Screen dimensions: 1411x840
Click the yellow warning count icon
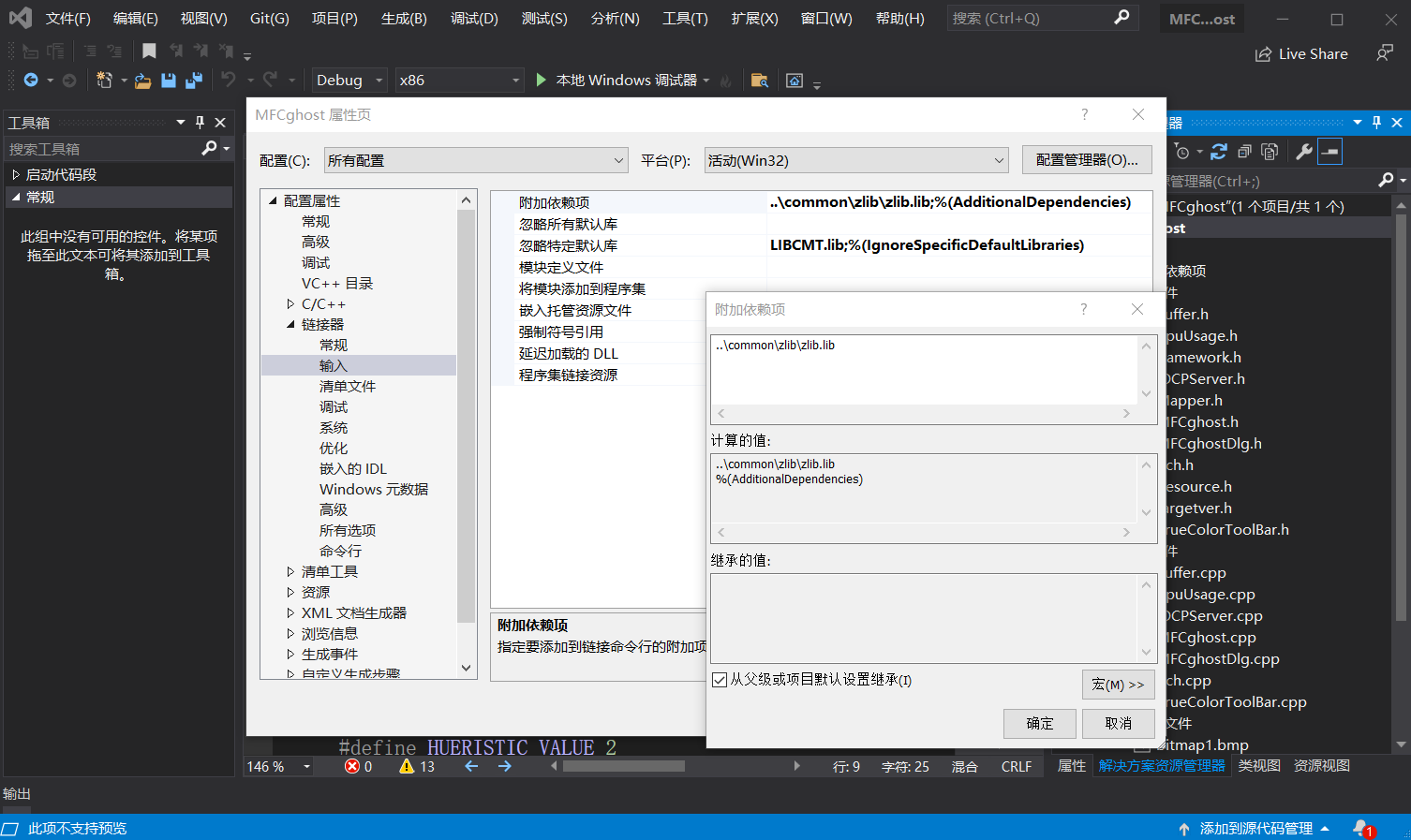click(x=407, y=766)
